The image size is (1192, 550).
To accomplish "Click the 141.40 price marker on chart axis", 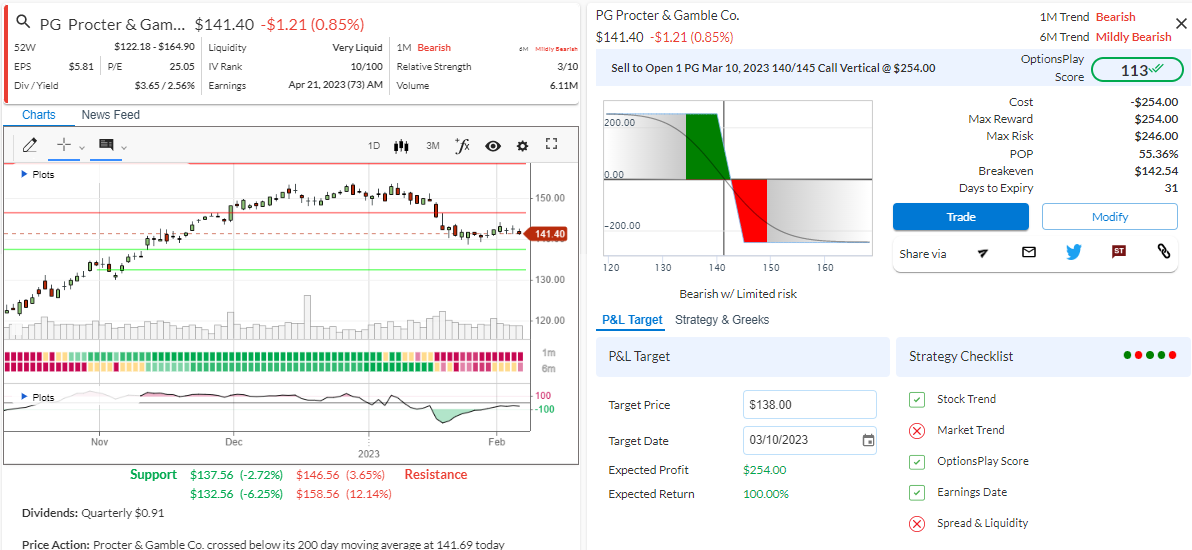I will click(549, 234).
